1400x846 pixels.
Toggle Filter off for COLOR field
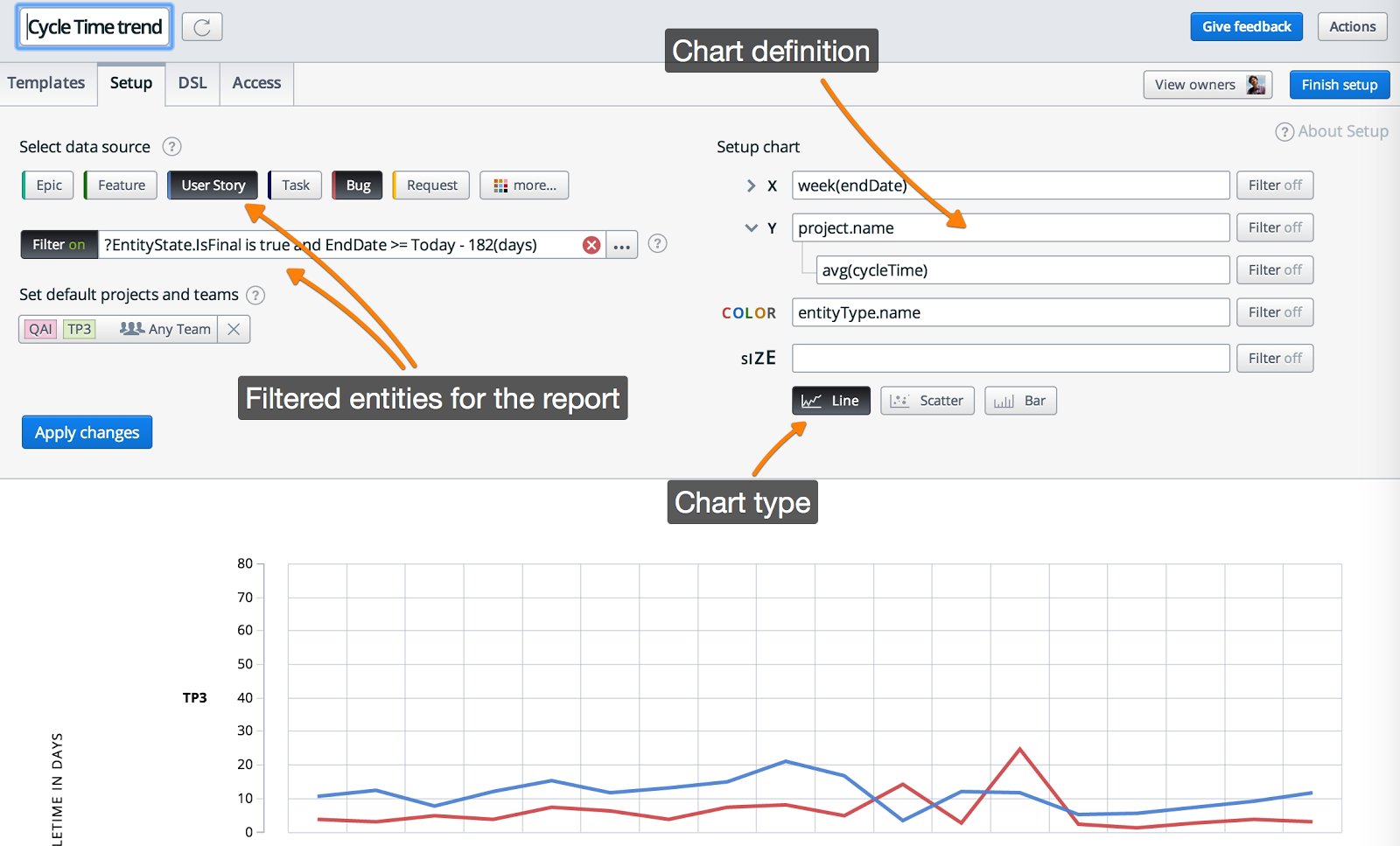click(1275, 312)
